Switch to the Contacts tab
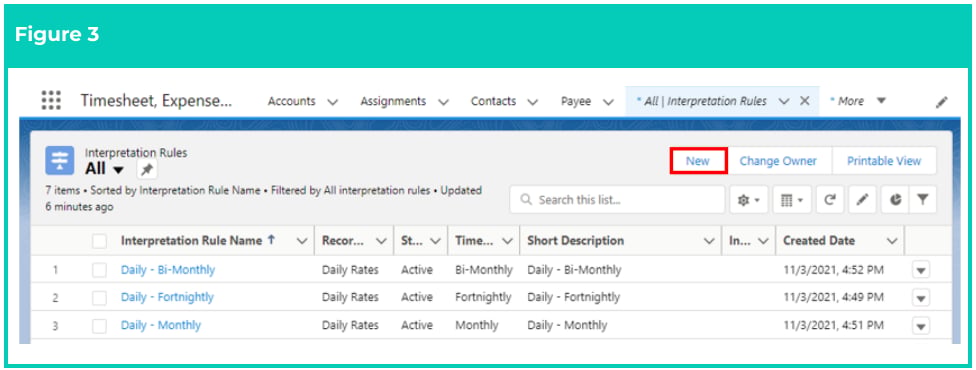The height and width of the screenshot is (370, 976). [493, 101]
